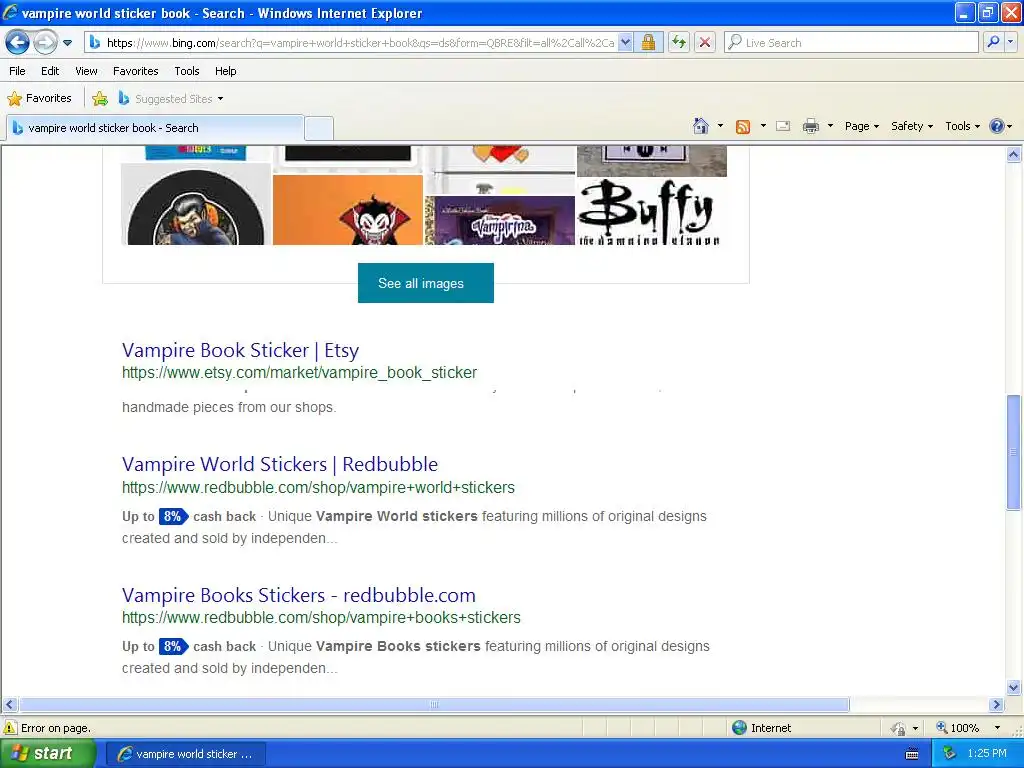The height and width of the screenshot is (768, 1024).
Task: Open the recent pages dropdown arrow
Action: [x=67, y=43]
